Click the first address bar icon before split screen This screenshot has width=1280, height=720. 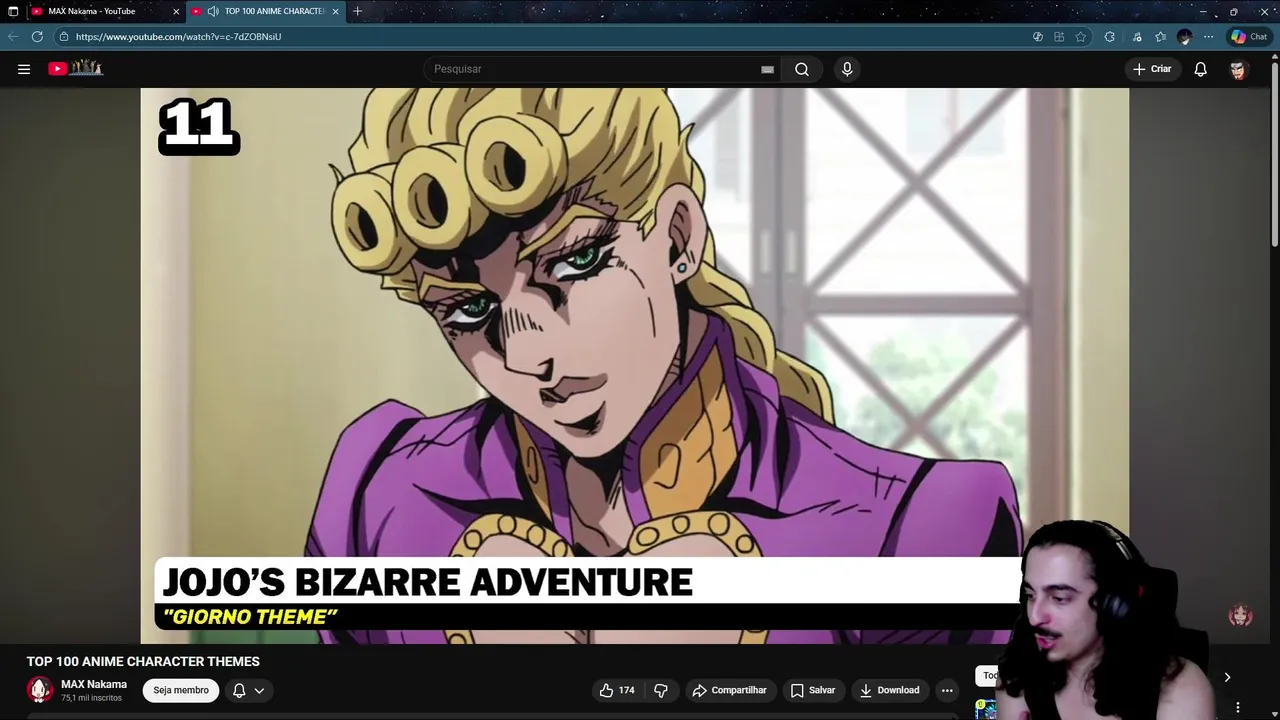click(1038, 36)
